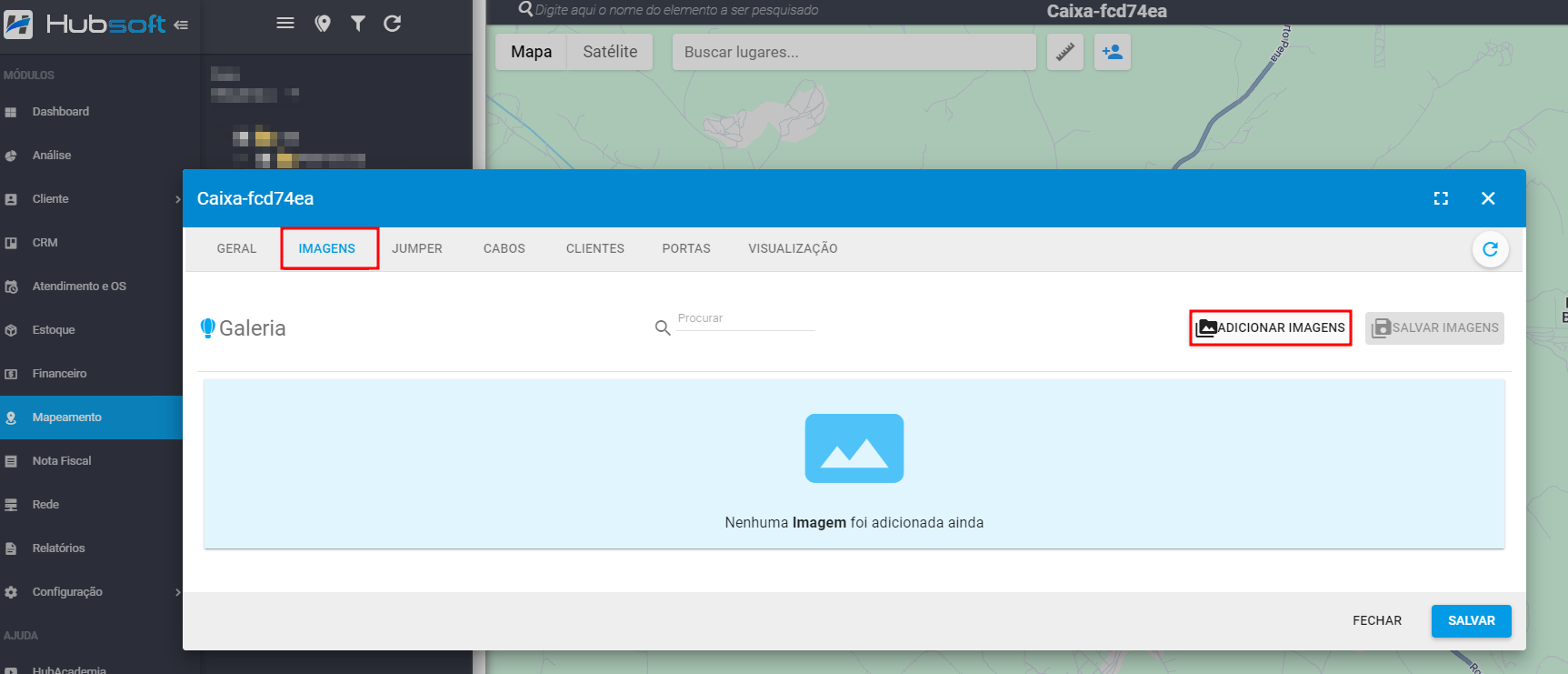
Task: Open the CRM module
Action: (x=91, y=243)
